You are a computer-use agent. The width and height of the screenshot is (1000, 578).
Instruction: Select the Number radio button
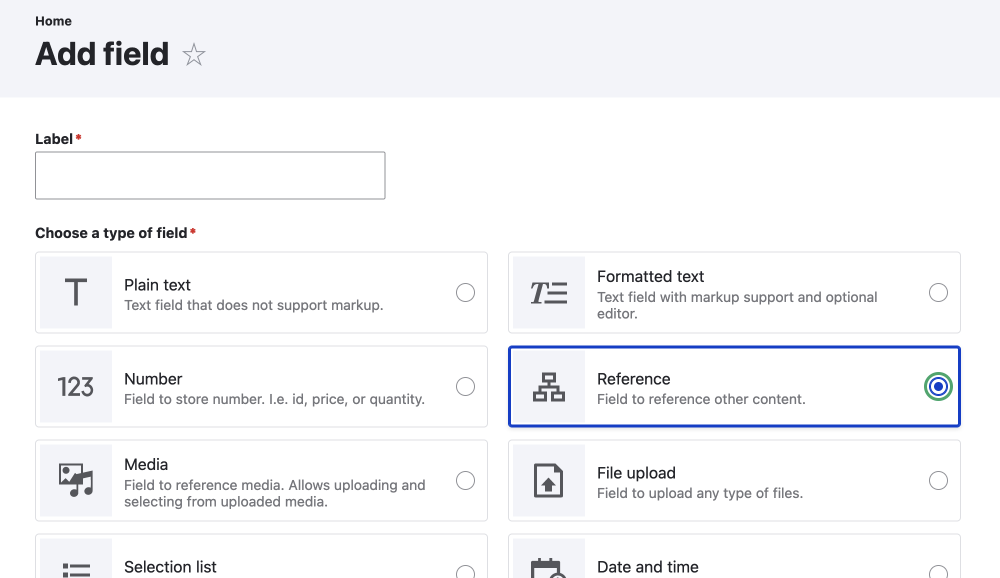click(x=466, y=387)
